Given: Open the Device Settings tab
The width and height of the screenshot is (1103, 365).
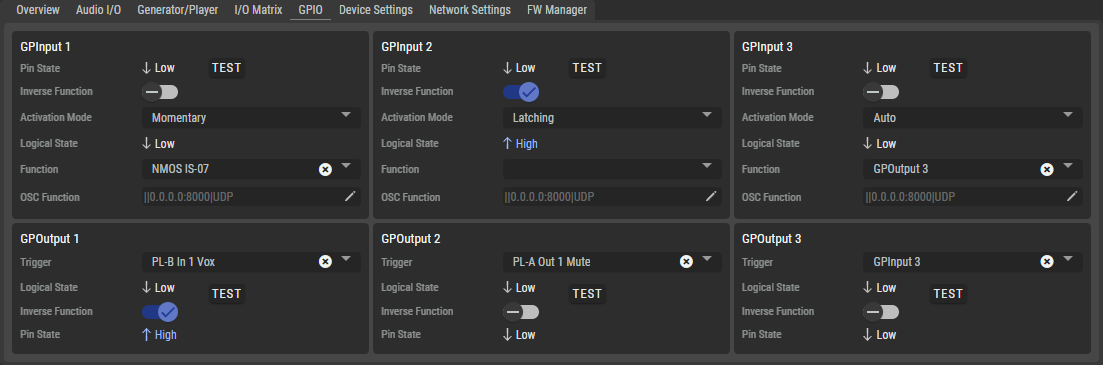Looking at the screenshot, I should [376, 10].
